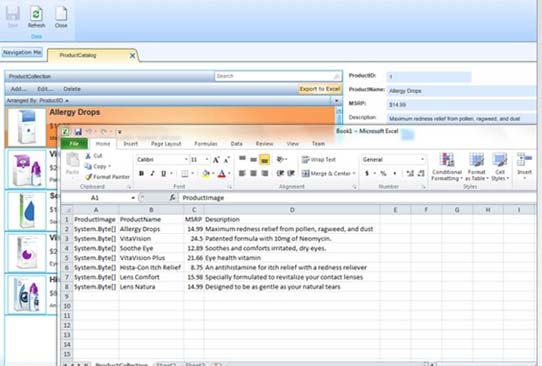Click Decrease Indent icon

coord(280,173)
